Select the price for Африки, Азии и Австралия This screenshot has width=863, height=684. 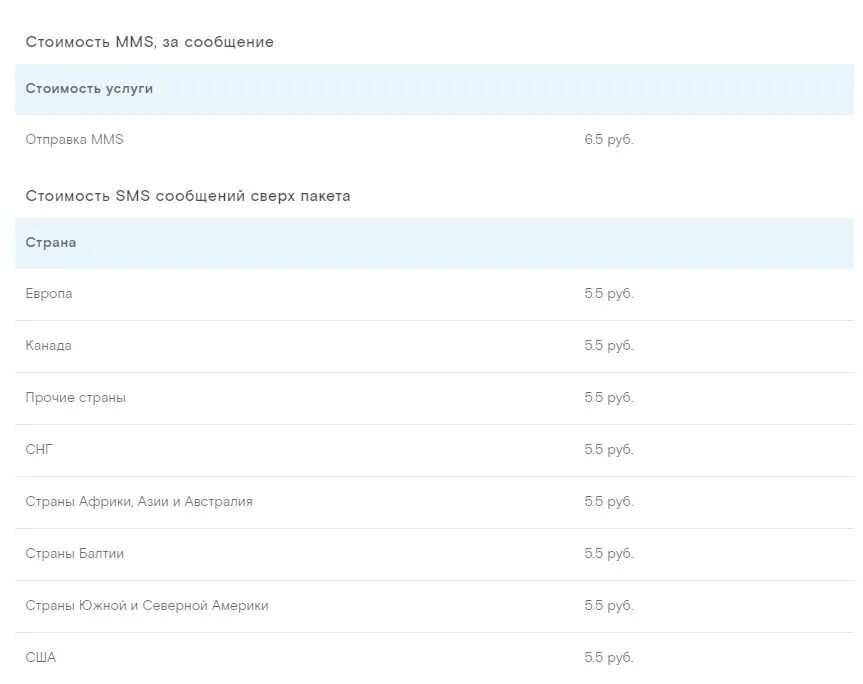point(609,502)
